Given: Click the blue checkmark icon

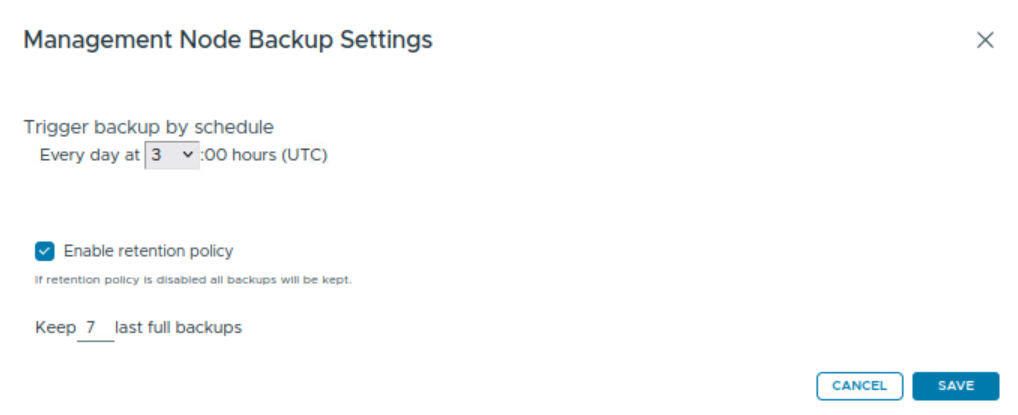Looking at the screenshot, I should coord(44,251).
